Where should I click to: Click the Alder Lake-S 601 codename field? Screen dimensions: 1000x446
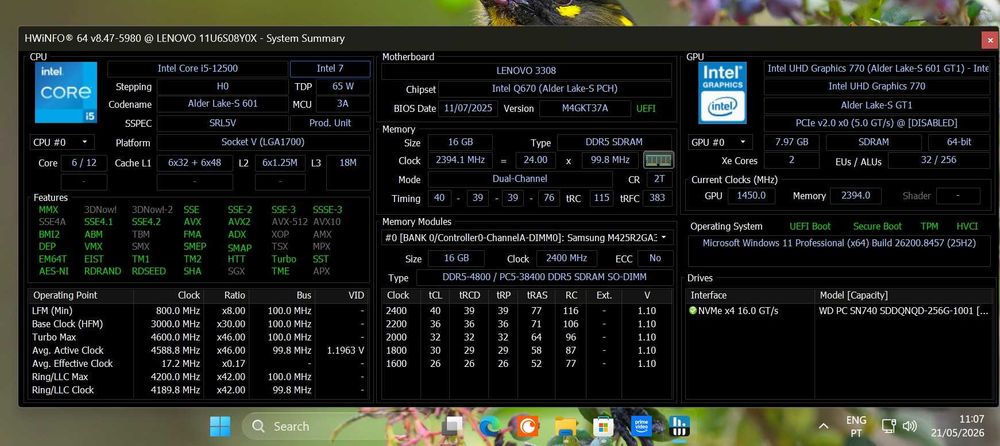pos(222,103)
